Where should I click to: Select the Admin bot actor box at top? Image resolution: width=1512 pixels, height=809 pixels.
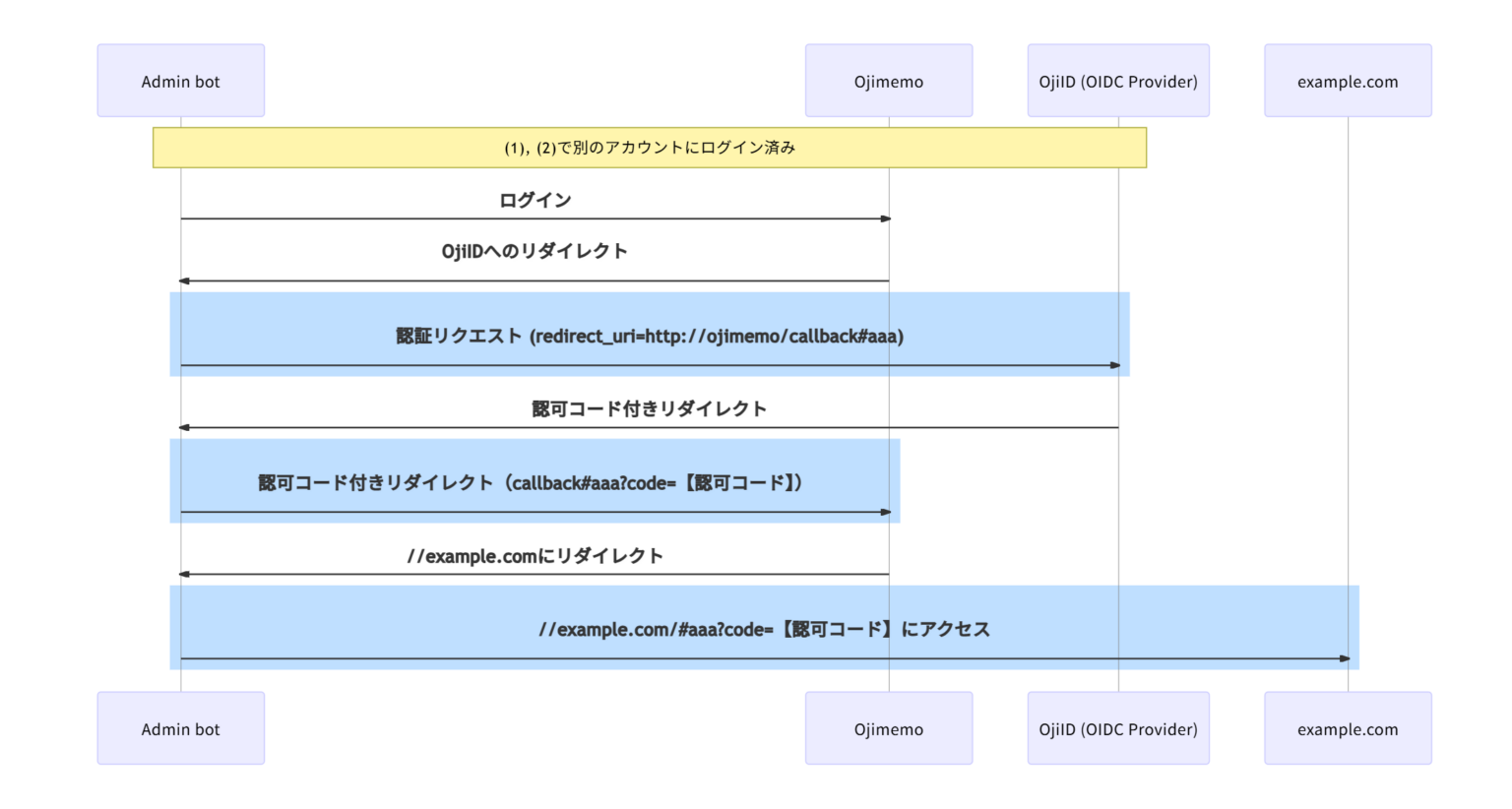click(x=180, y=81)
